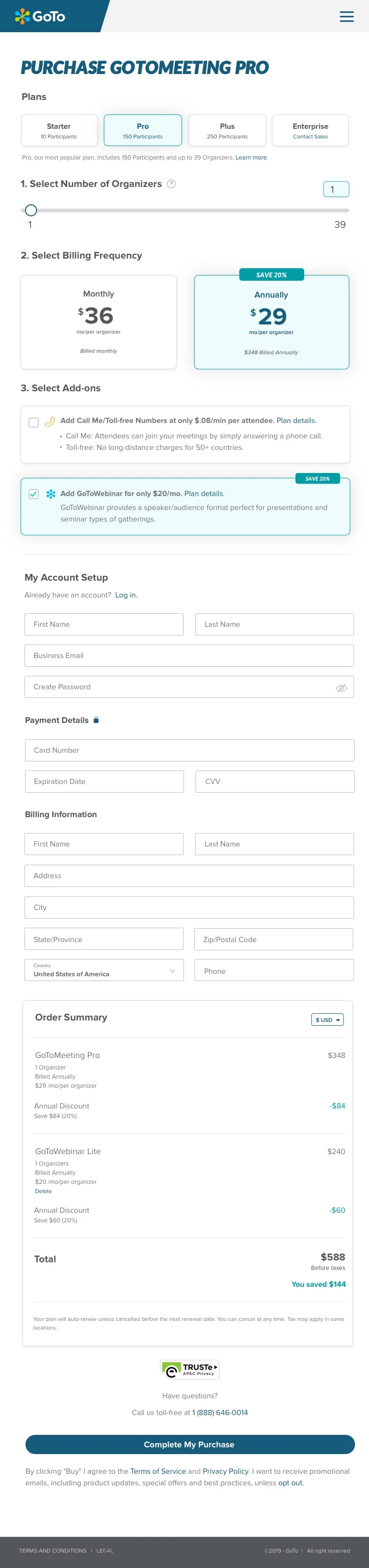This screenshot has height=1568, width=369.
Task: Click the GoTo logo
Action: click(39, 16)
